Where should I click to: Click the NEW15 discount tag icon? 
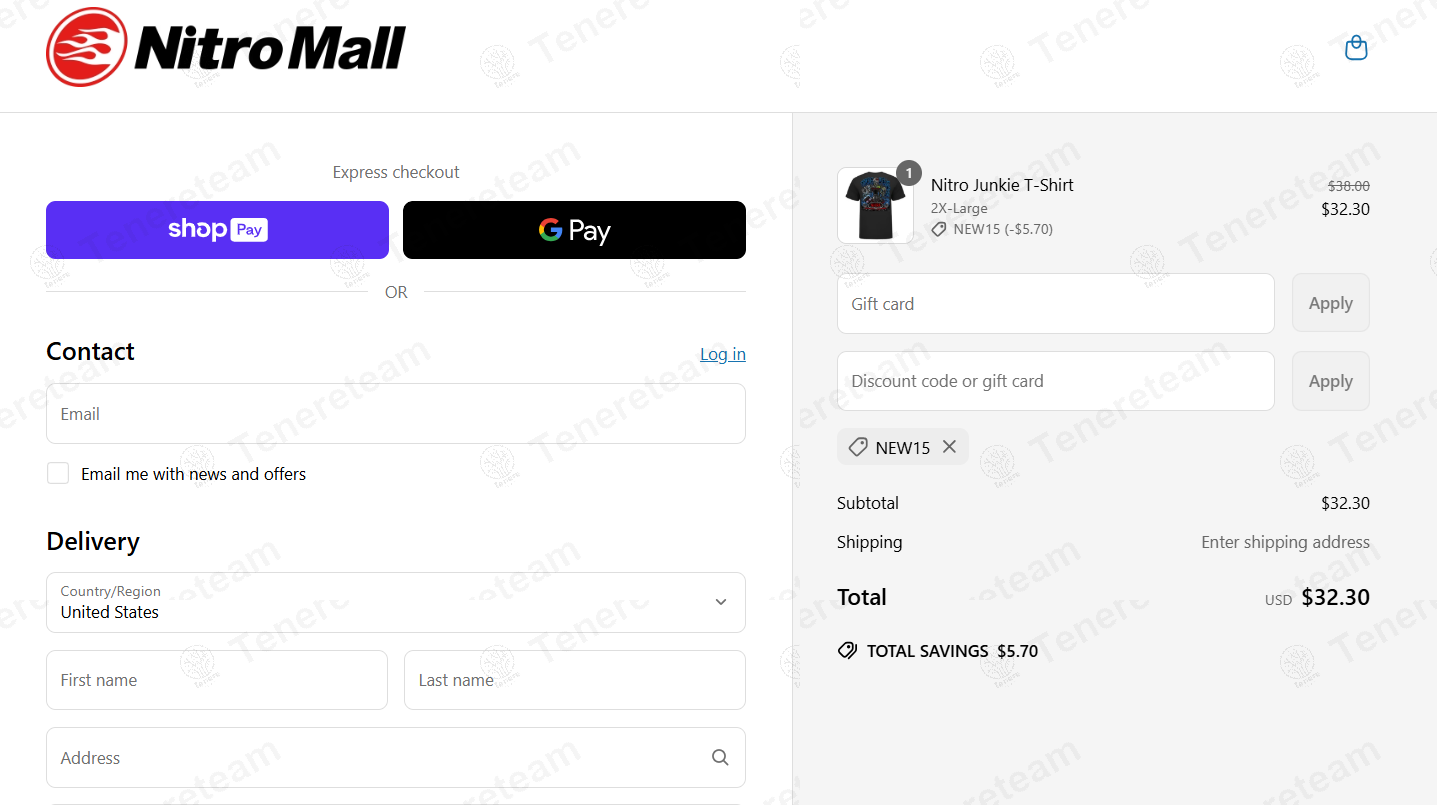[858, 448]
